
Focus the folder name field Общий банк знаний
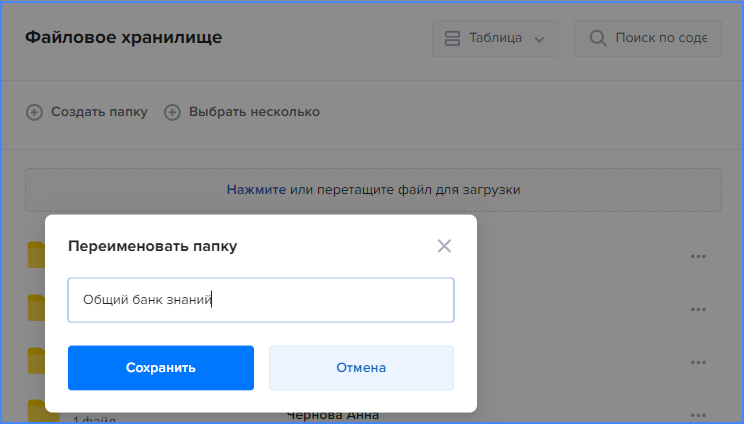point(261,300)
